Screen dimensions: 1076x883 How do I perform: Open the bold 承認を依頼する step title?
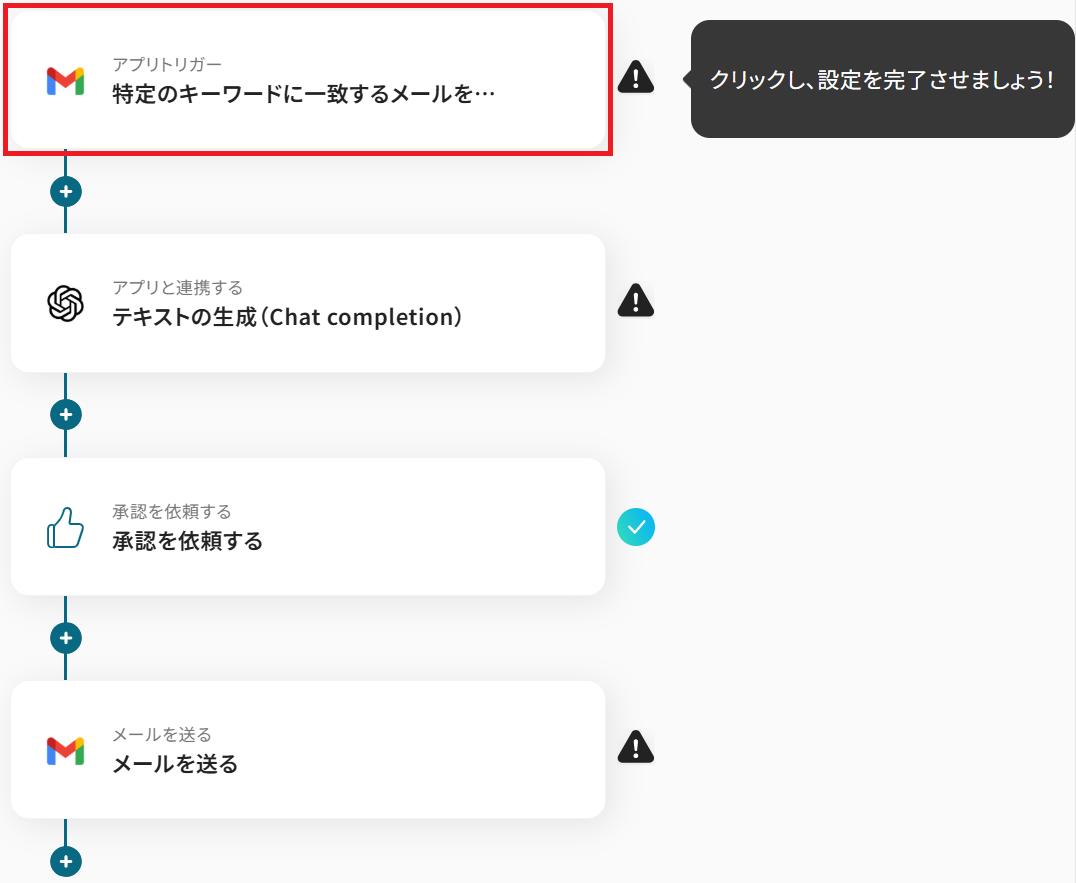pyautogui.click(x=188, y=541)
